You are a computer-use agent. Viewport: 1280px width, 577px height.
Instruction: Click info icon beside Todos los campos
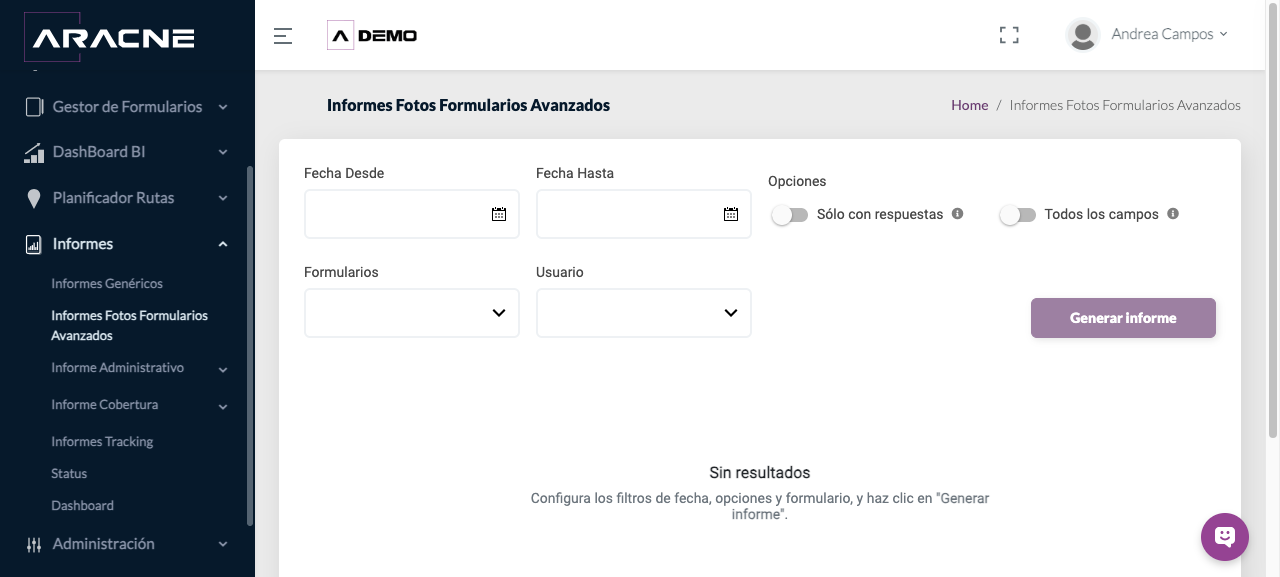coord(1173,214)
